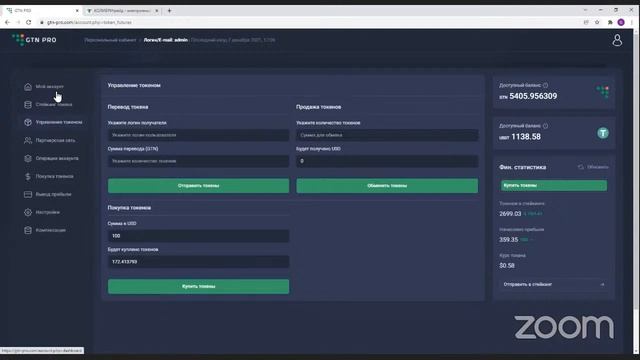
Task: Open the Вывод прибыли card icon
Action: 28,194
